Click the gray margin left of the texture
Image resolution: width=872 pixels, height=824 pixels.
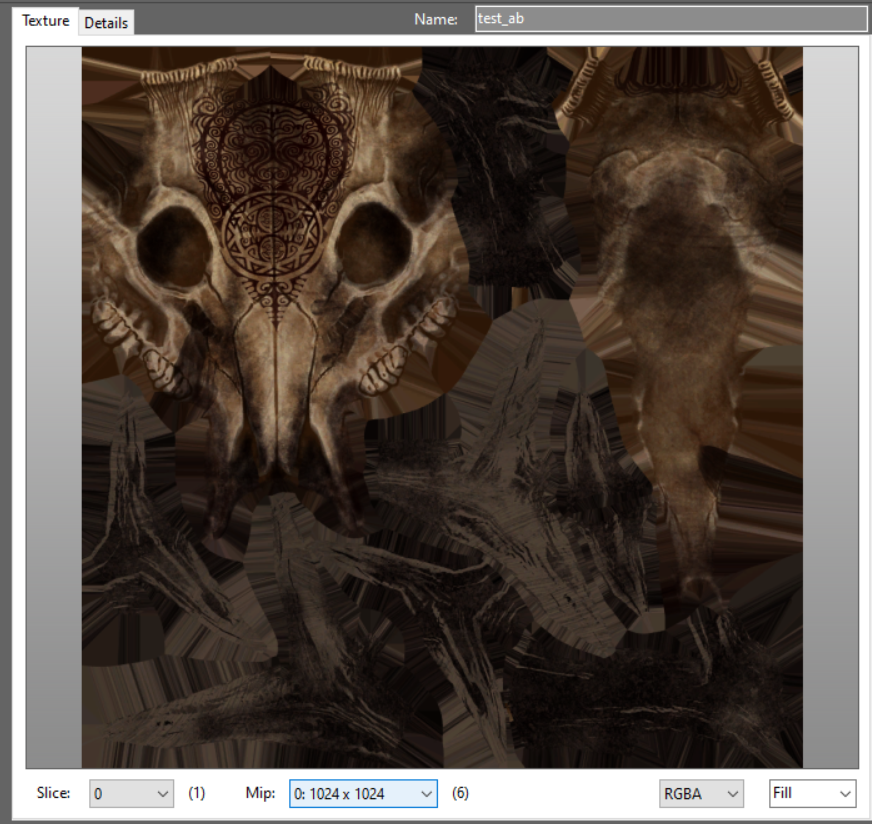[54, 400]
